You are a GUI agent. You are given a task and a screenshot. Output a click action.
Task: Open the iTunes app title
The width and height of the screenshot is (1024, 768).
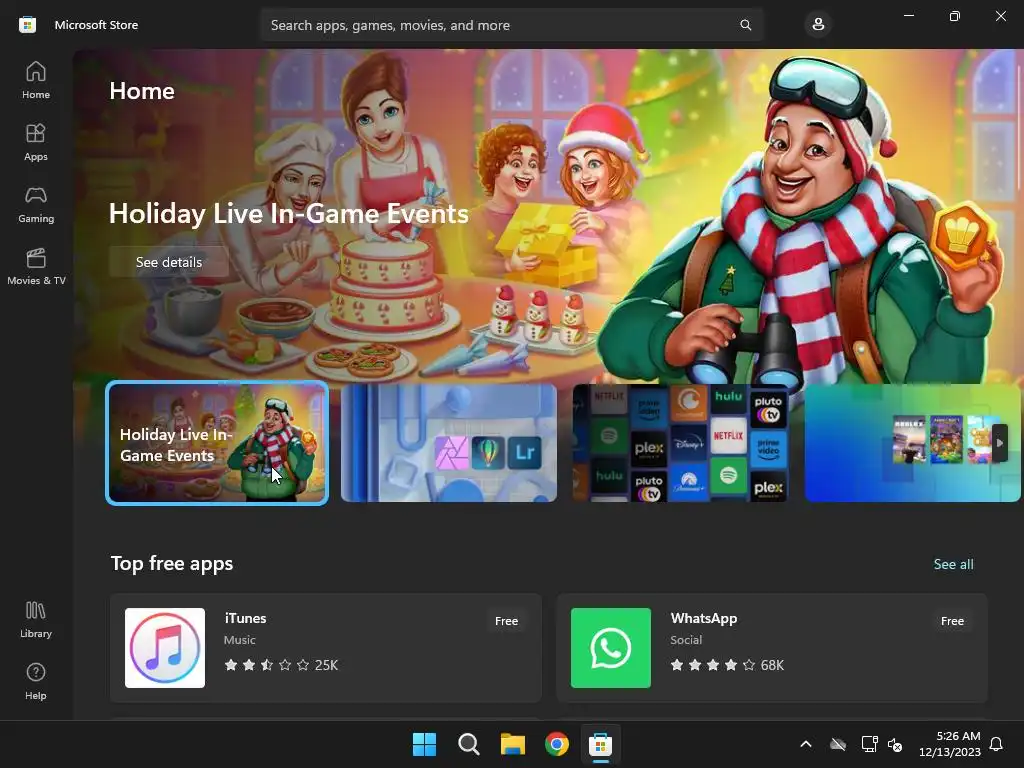click(245, 618)
